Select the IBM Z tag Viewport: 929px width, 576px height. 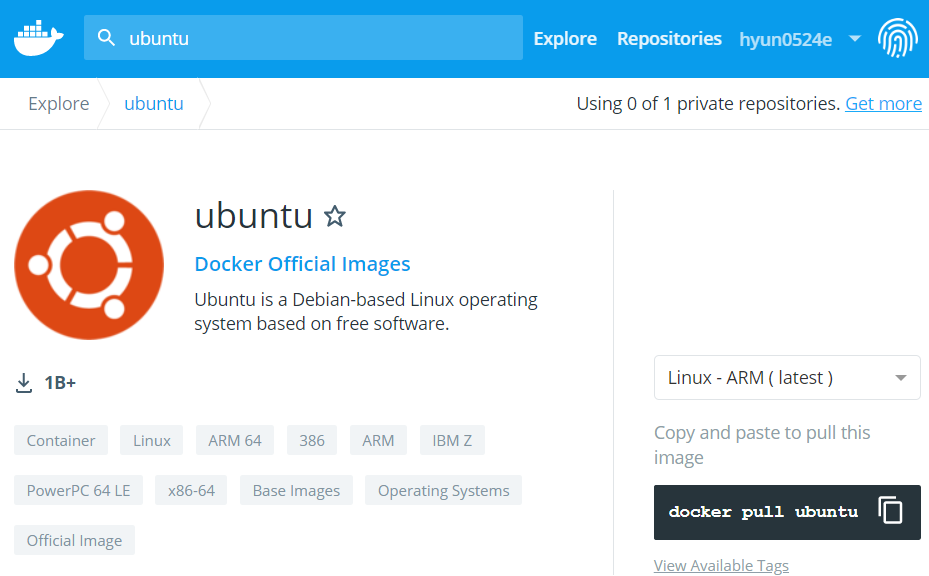(x=452, y=440)
